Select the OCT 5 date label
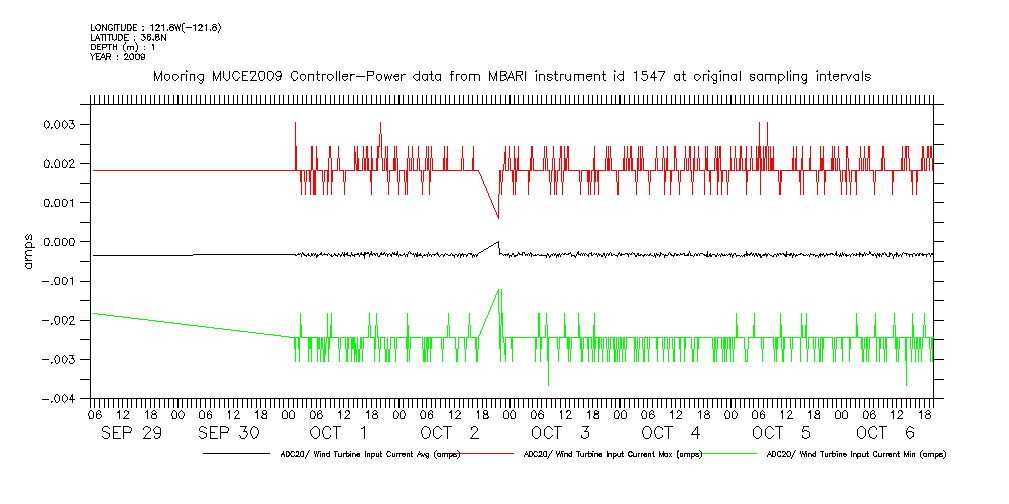 tap(781, 433)
